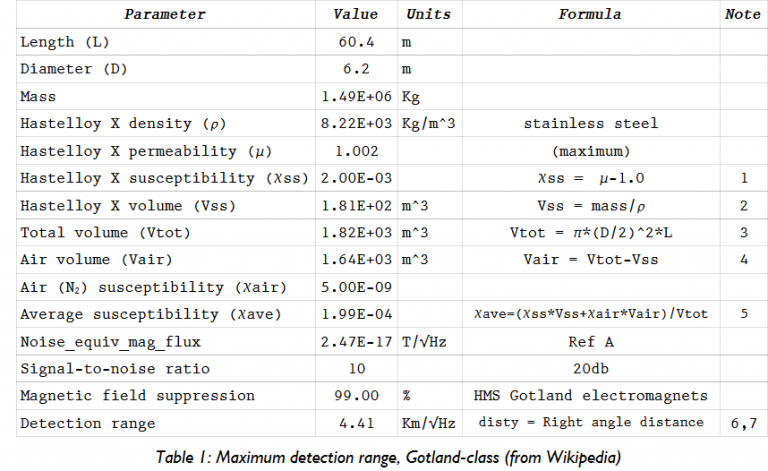Click the Value column header
The image size is (768, 471).
pyautogui.click(x=355, y=15)
